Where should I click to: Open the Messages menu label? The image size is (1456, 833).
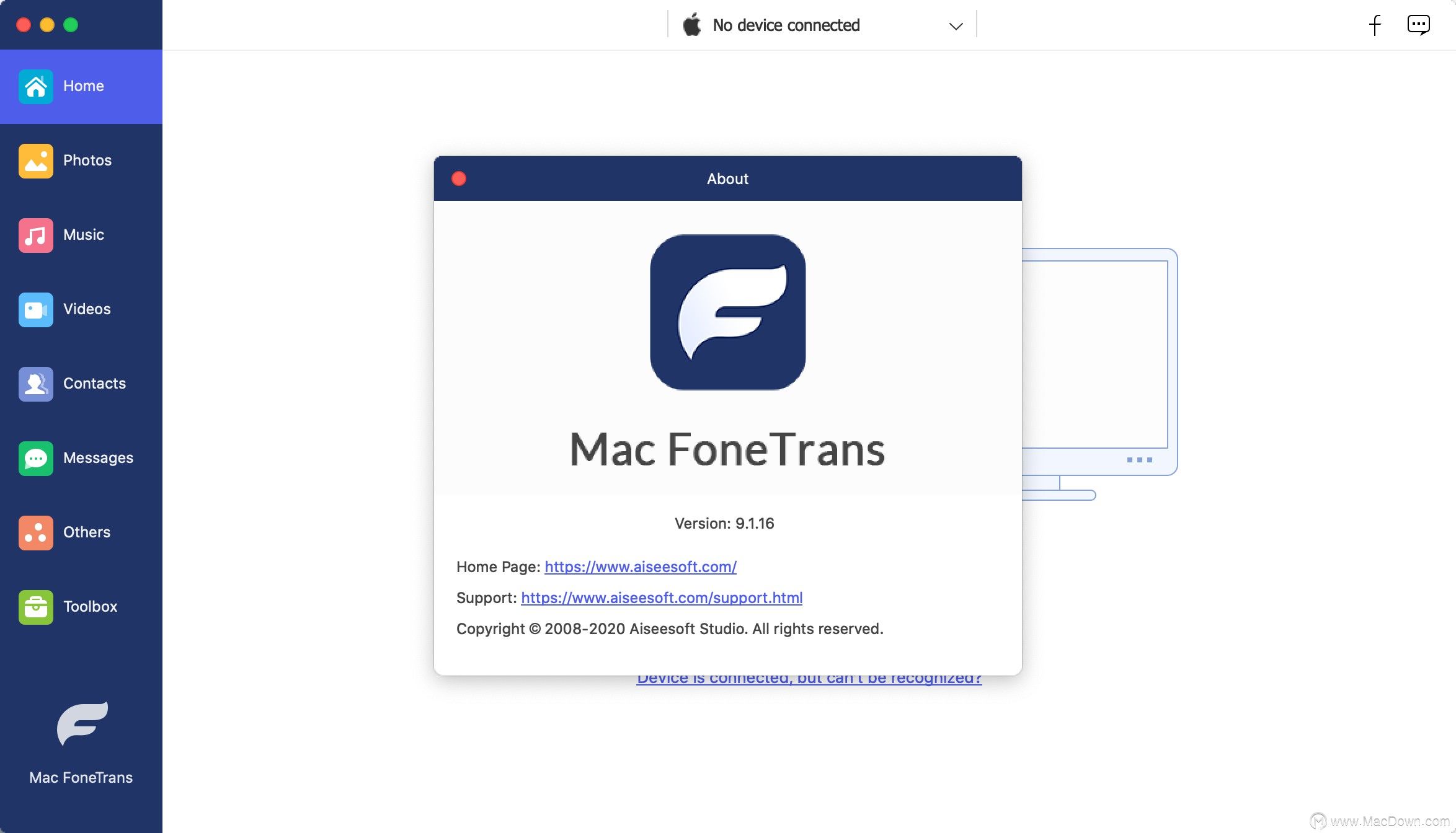pyautogui.click(x=98, y=458)
